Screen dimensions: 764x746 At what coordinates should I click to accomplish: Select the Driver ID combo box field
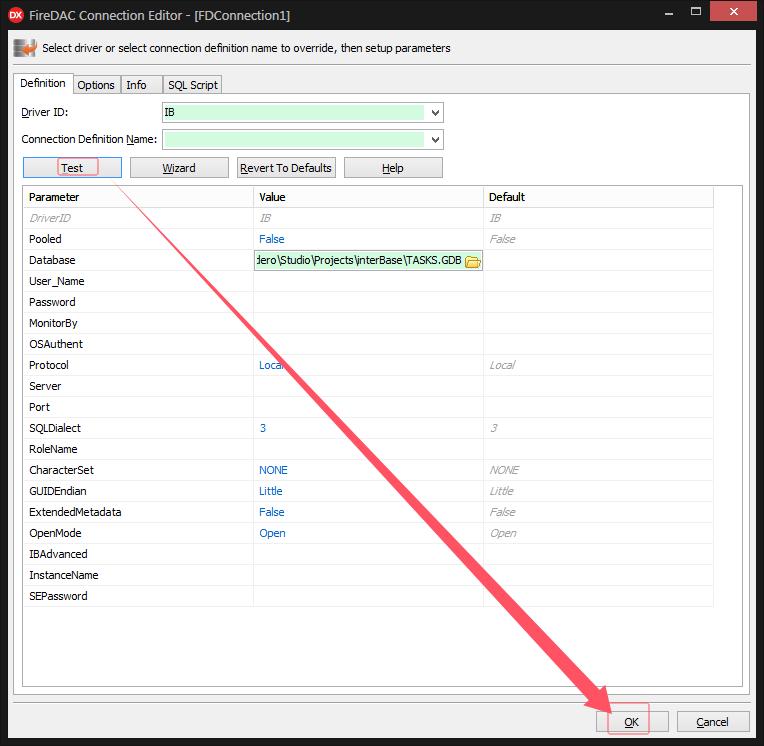pyautogui.click(x=303, y=113)
